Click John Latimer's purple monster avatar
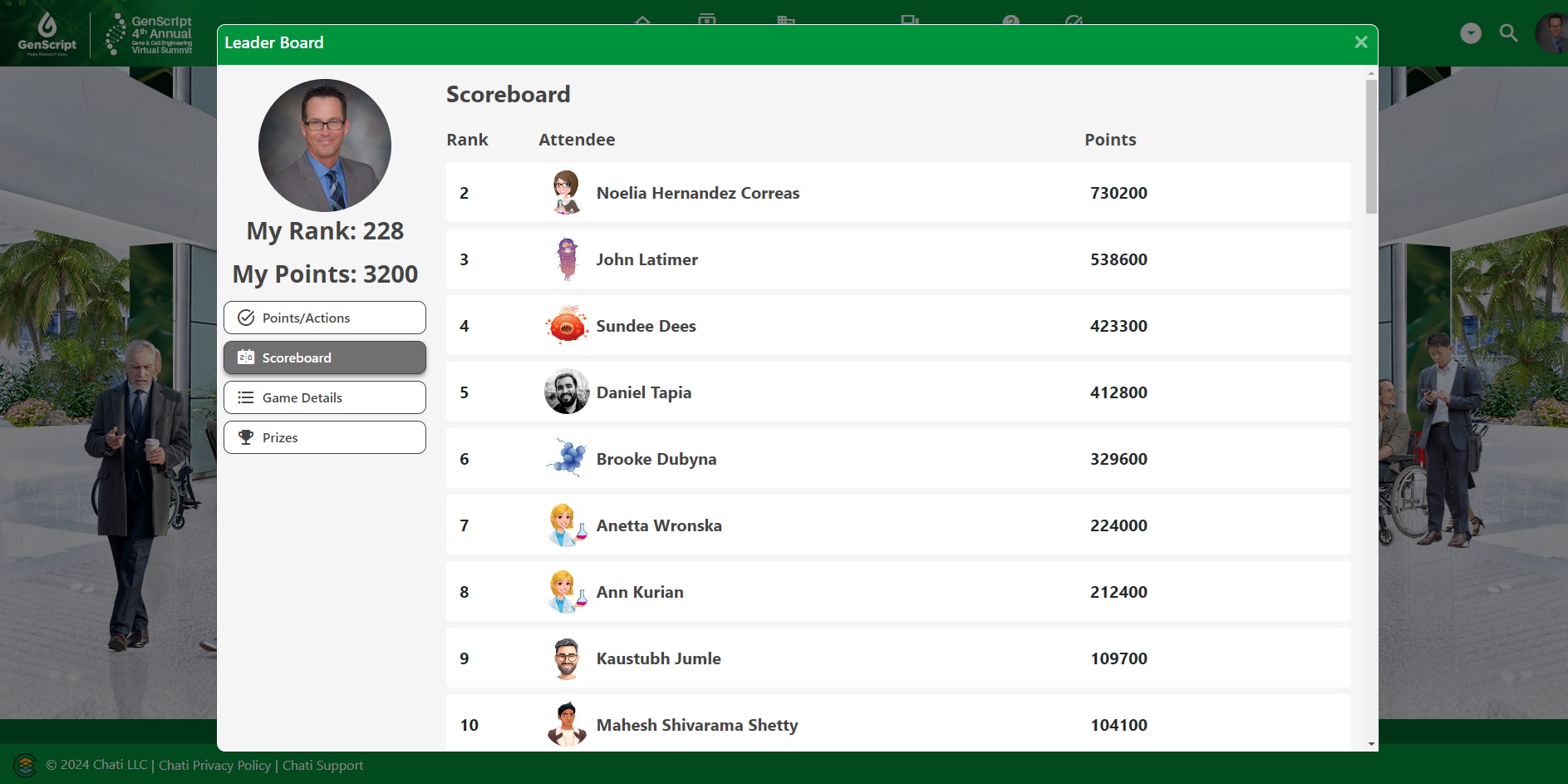Image resolution: width=1568 pixels, height=784 pixels. pos(567,259)
